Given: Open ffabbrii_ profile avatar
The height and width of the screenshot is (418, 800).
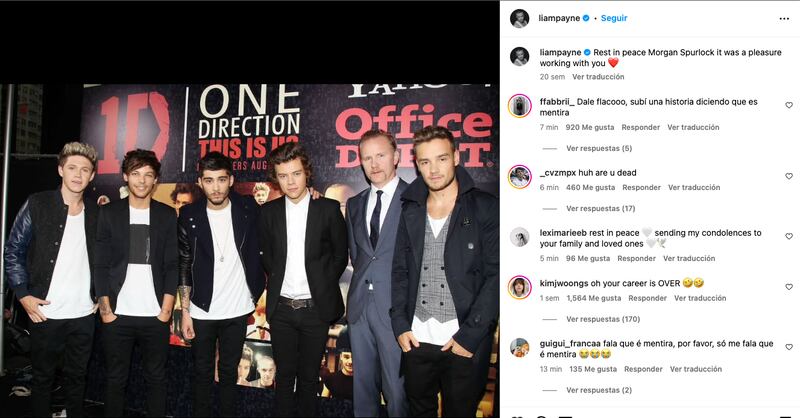Looking at the screenshot, I should tap(519, 106).
